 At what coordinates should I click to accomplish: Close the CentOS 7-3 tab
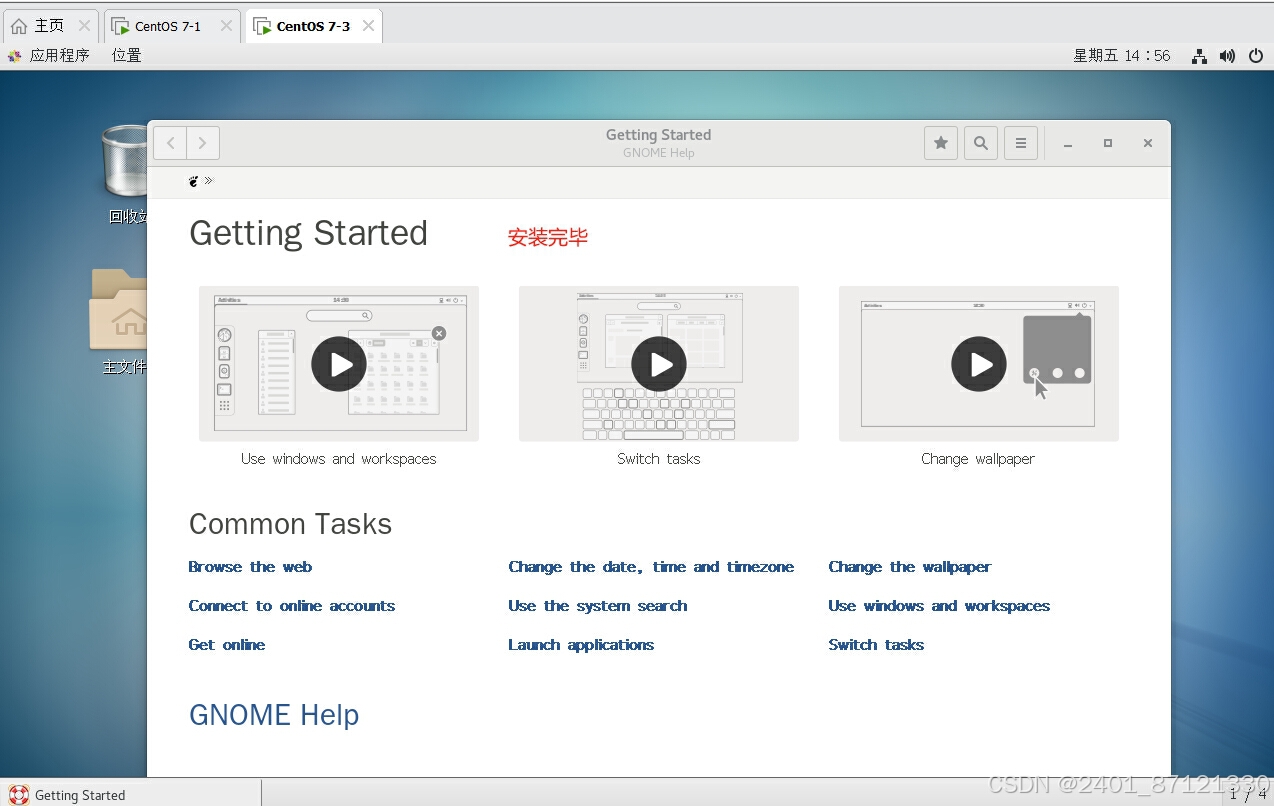pyautogui.click(x=368, y=26)
